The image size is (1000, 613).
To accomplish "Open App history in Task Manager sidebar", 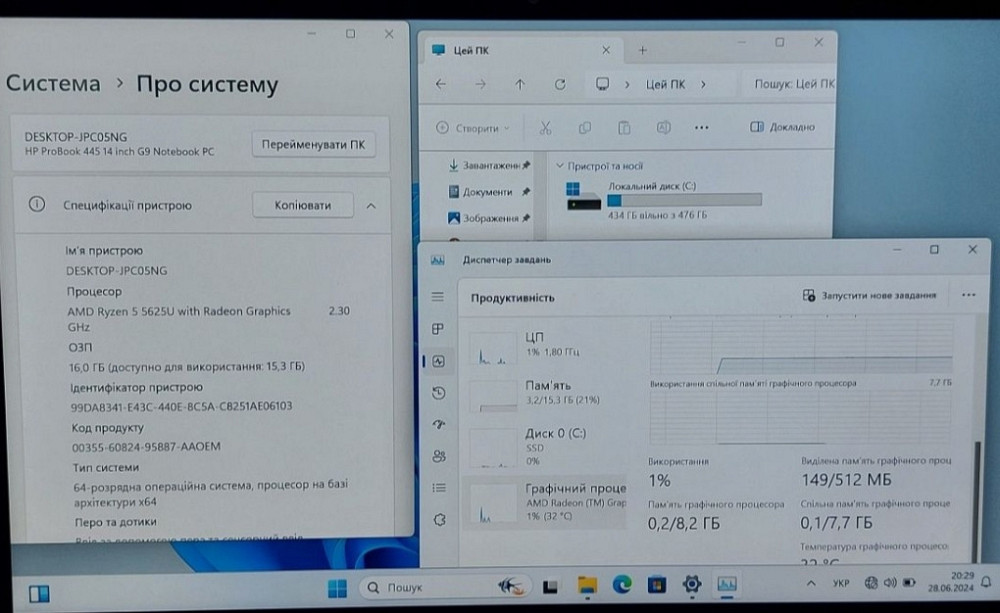I will pyautogui.click(x=438, y=393).
